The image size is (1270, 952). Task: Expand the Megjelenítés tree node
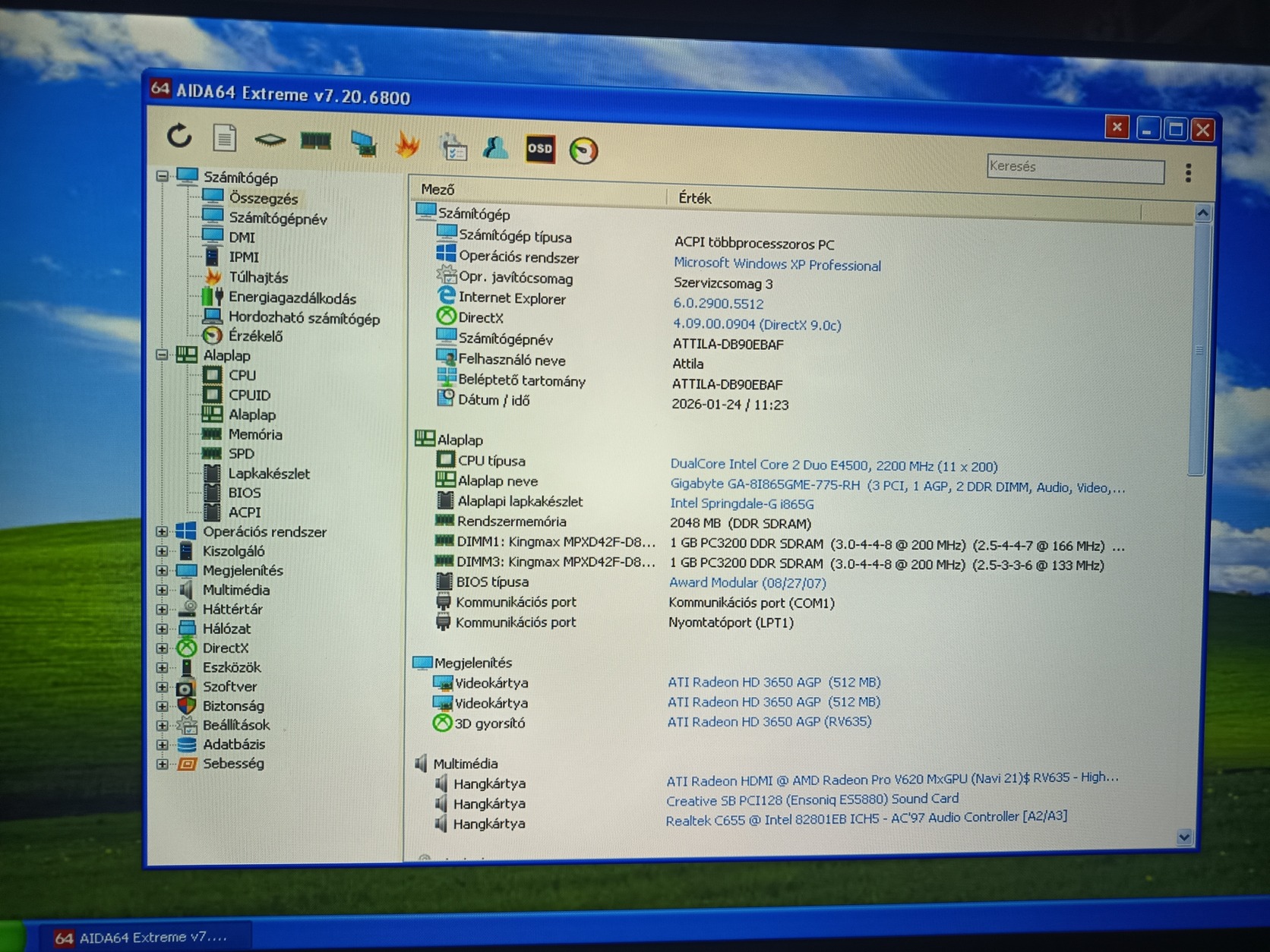[162, 570]
